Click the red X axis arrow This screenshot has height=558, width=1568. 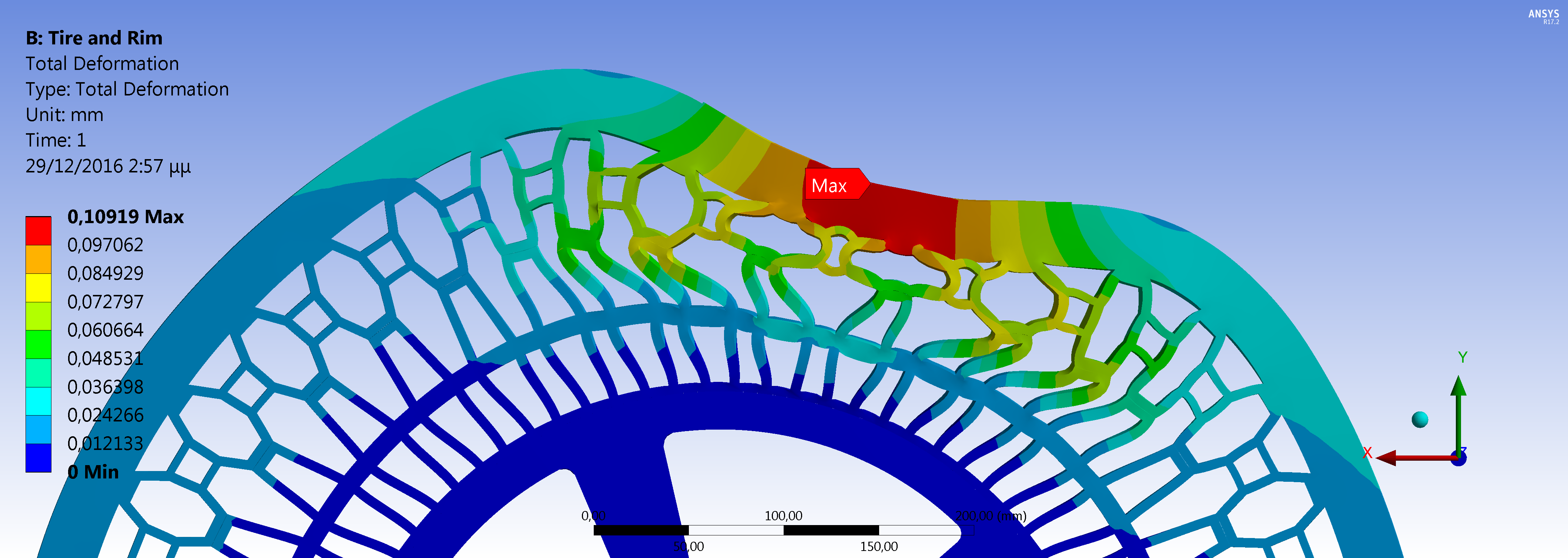coord(1406,458)
